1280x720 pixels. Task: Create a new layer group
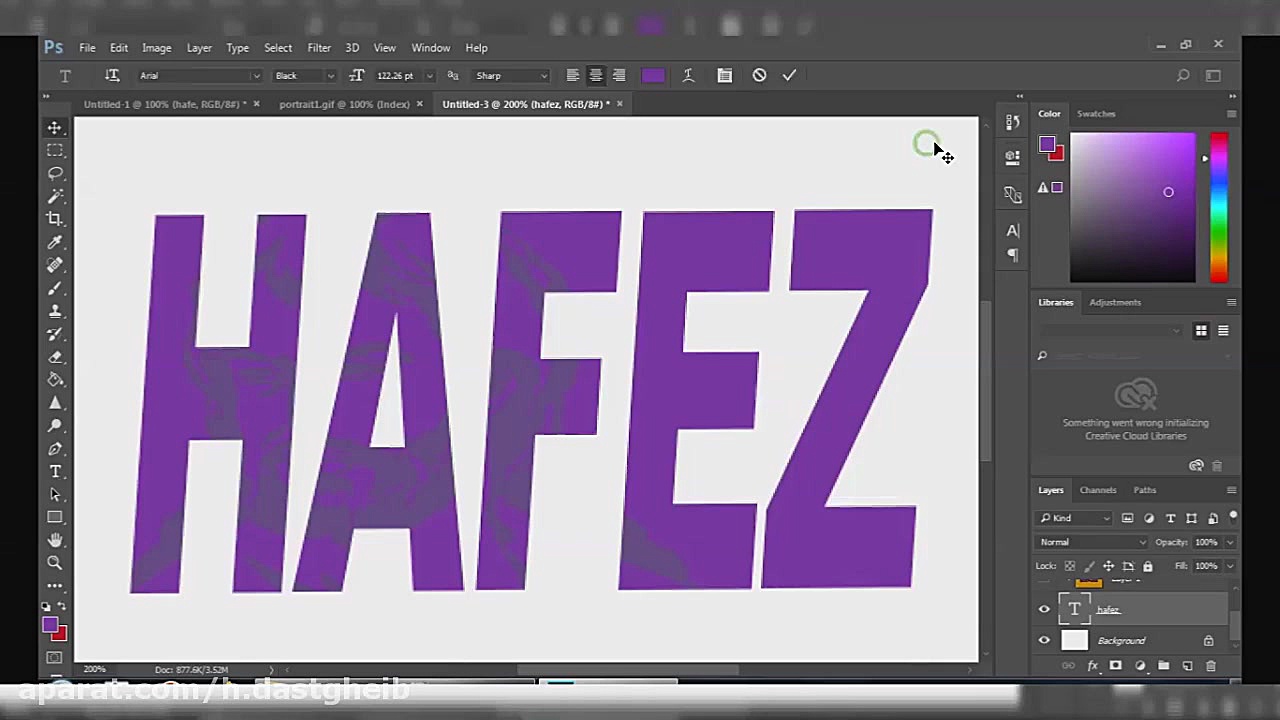pyautogui.click(x=1163, y=666)
